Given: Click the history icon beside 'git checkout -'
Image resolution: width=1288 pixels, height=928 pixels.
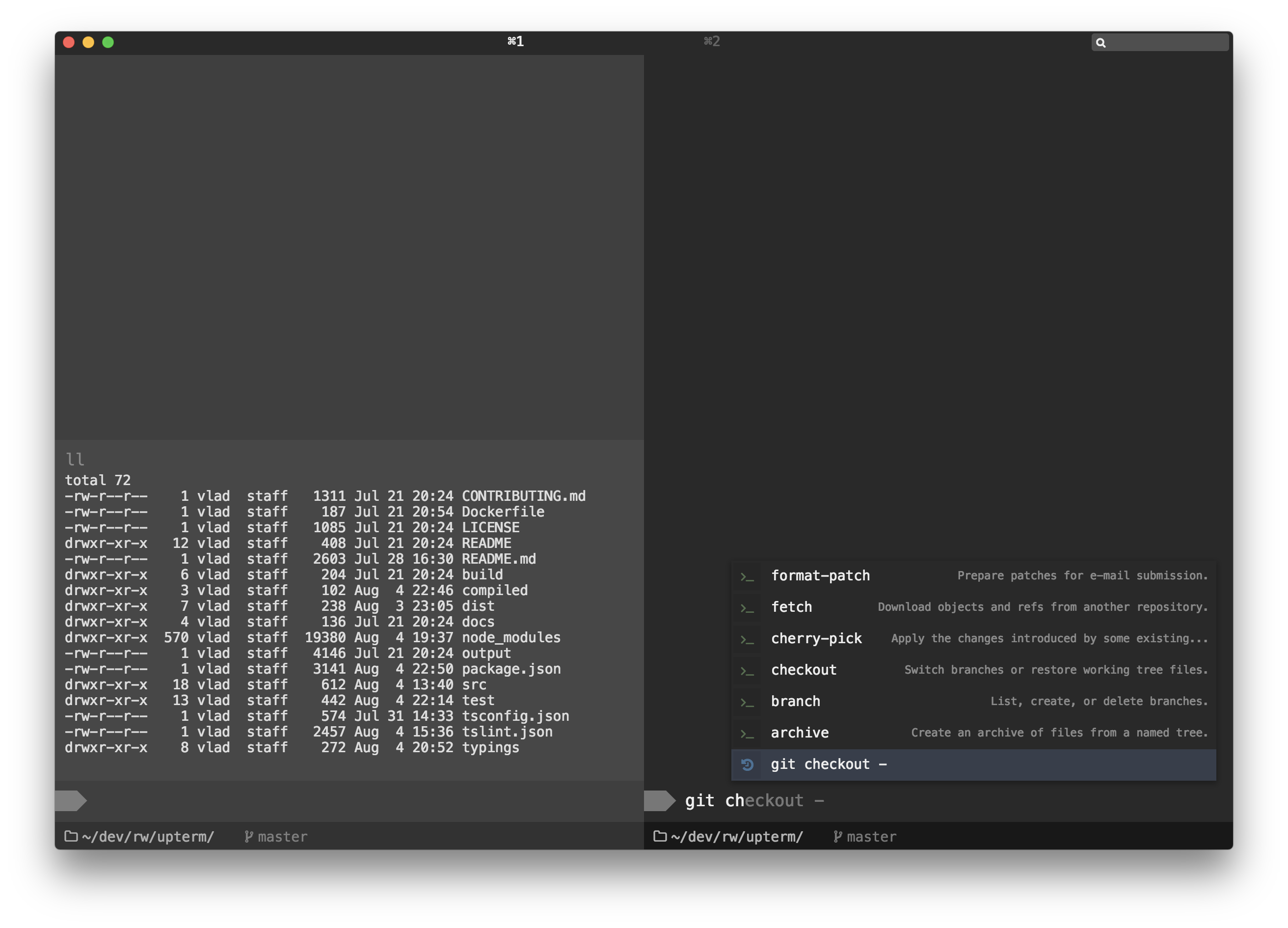Looking at the screenshot, I should (x=747, y=764).
